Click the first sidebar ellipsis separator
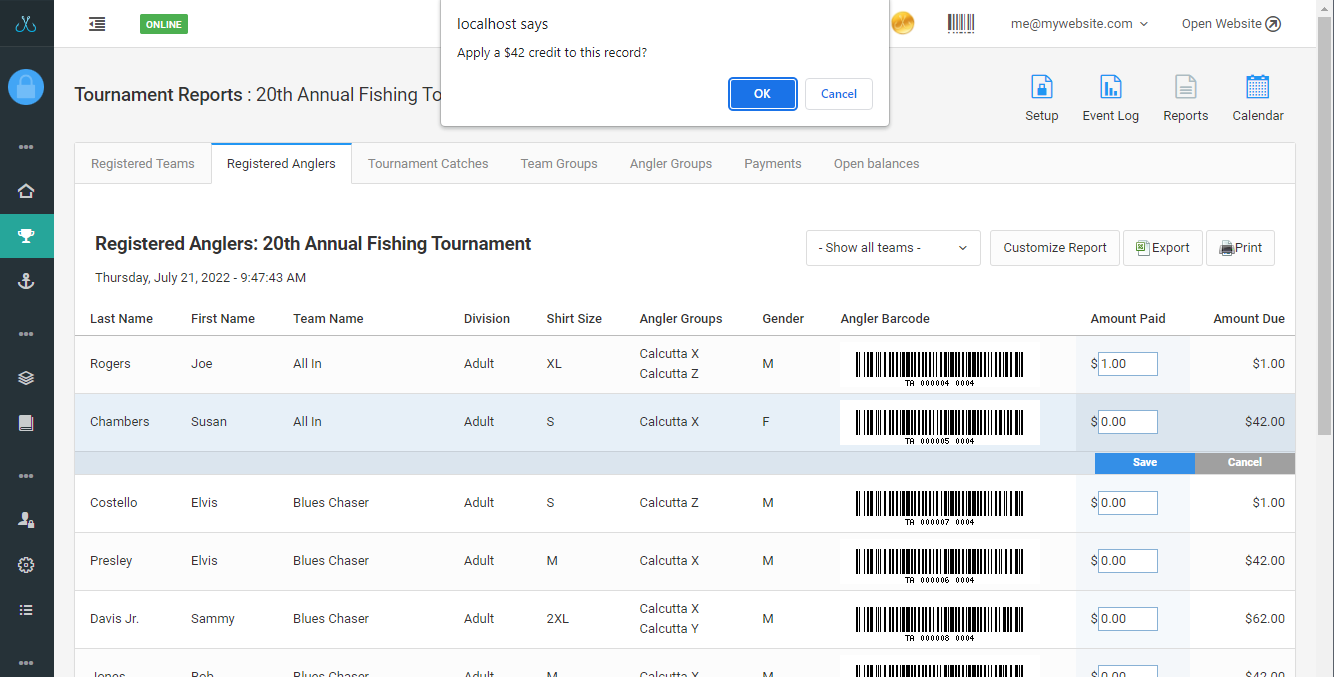Viewport: 1334px width, 677px height. click(x=26, y=147)
